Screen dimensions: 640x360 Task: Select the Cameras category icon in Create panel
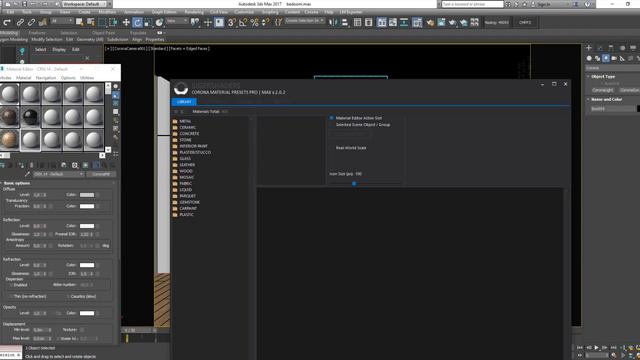coord(614,58)
